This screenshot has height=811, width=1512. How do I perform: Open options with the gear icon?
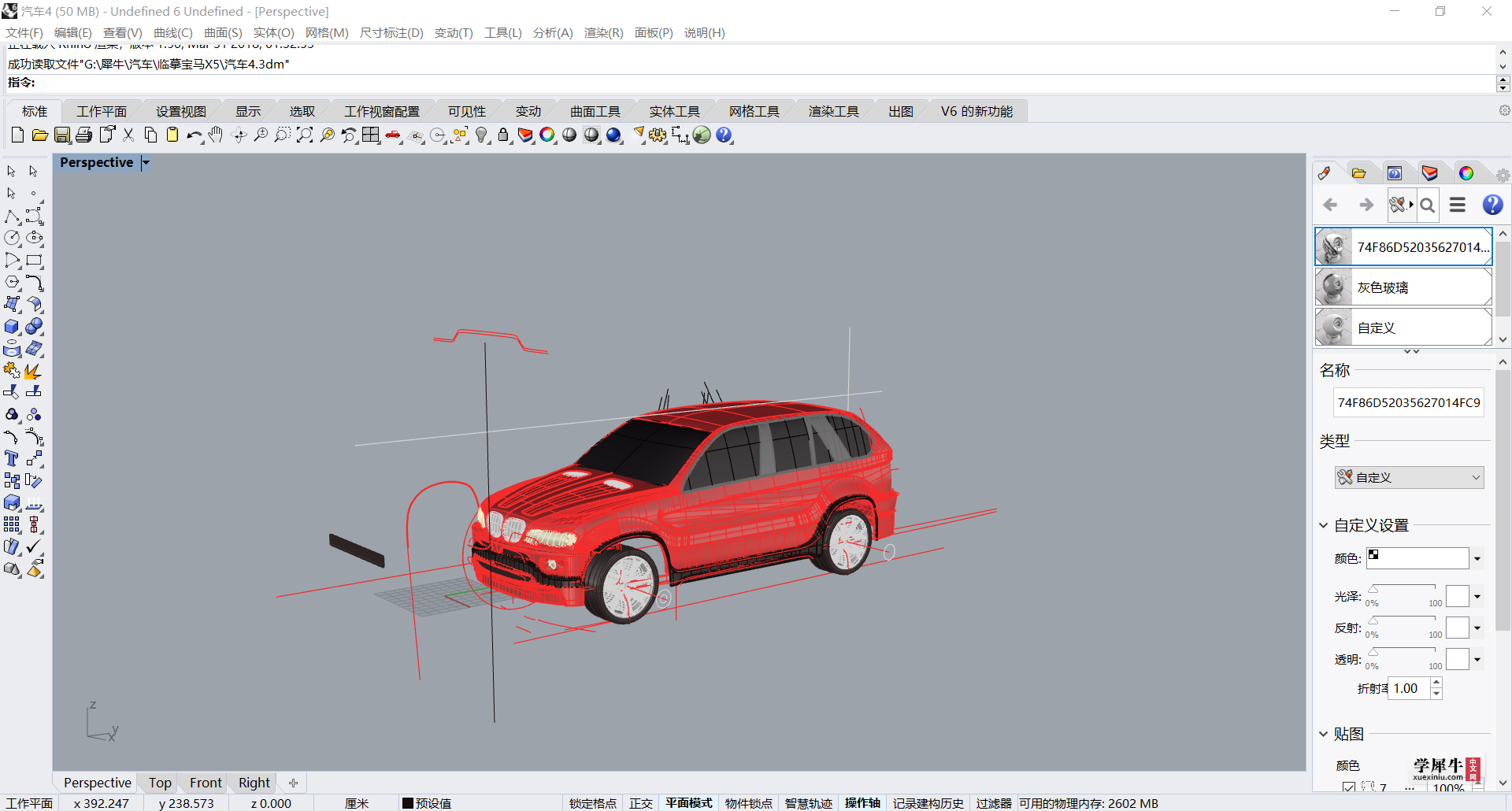(x=658, y=135)
